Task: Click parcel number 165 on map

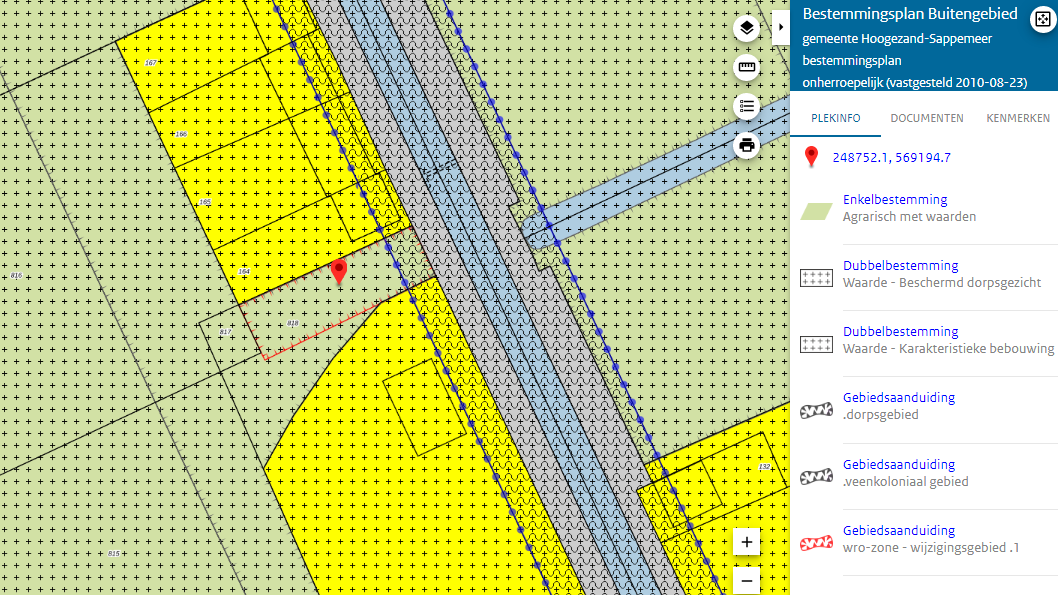Action: point(204,202)
